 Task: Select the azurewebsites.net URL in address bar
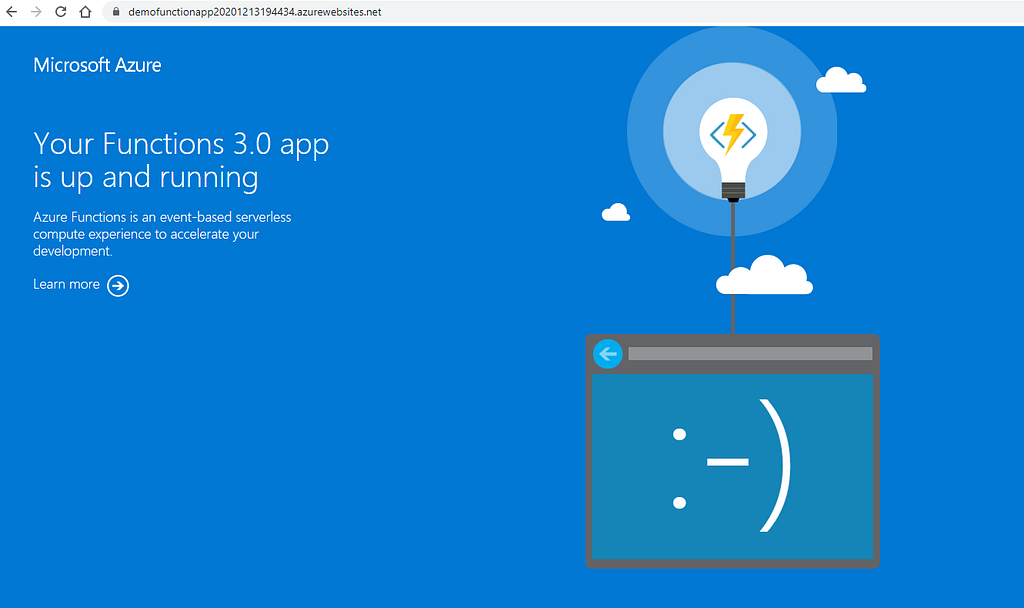pyautogui.click(x=255, y=12)
